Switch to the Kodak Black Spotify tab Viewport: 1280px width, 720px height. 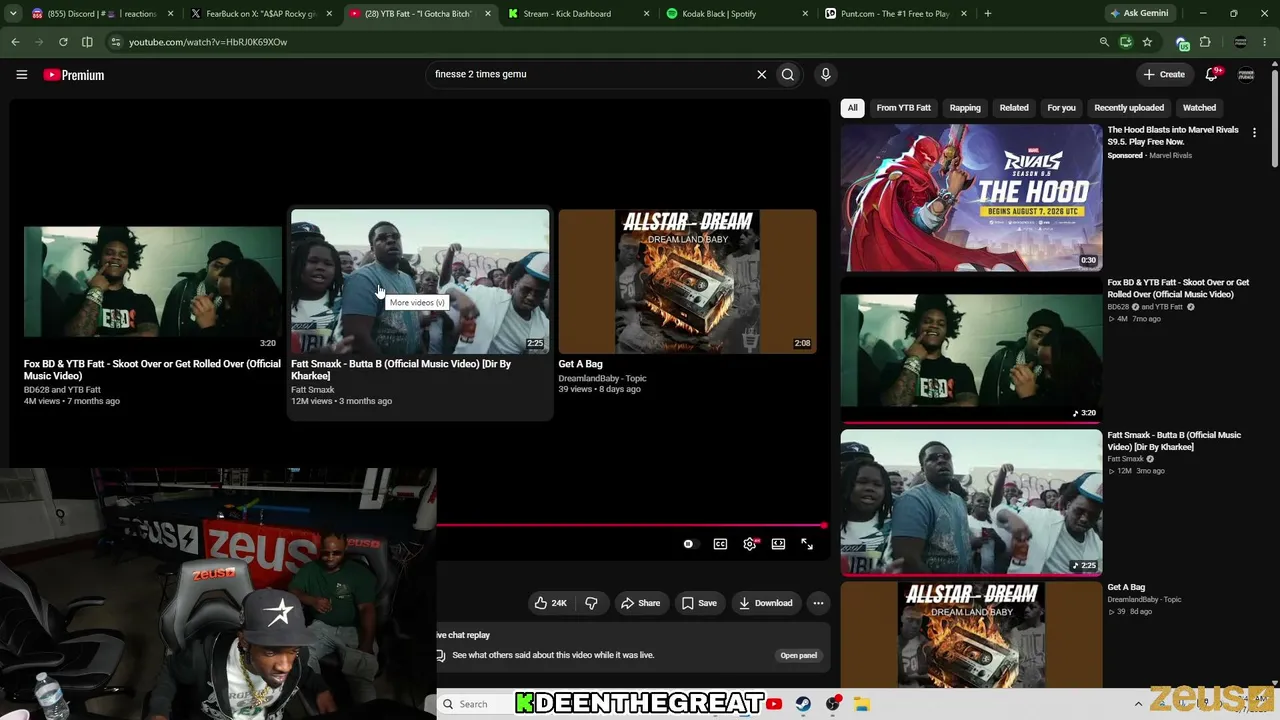737,14
